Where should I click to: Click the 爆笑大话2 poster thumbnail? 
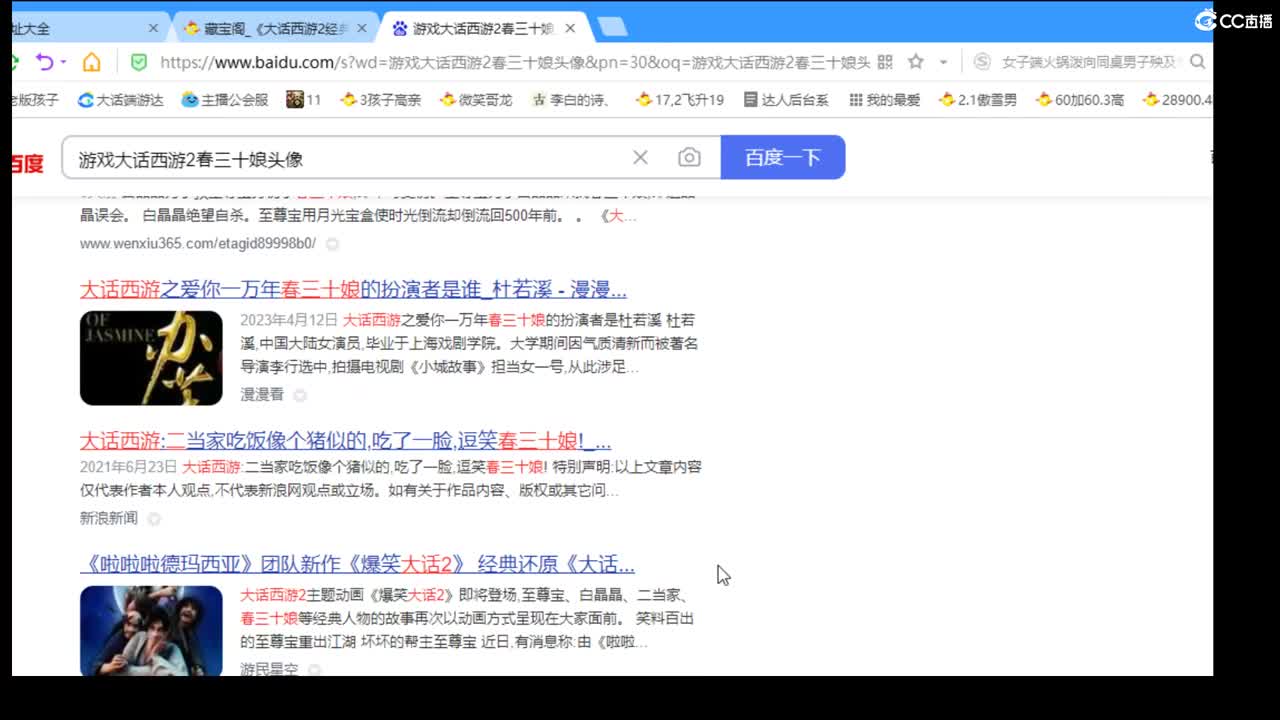[151, 630]
